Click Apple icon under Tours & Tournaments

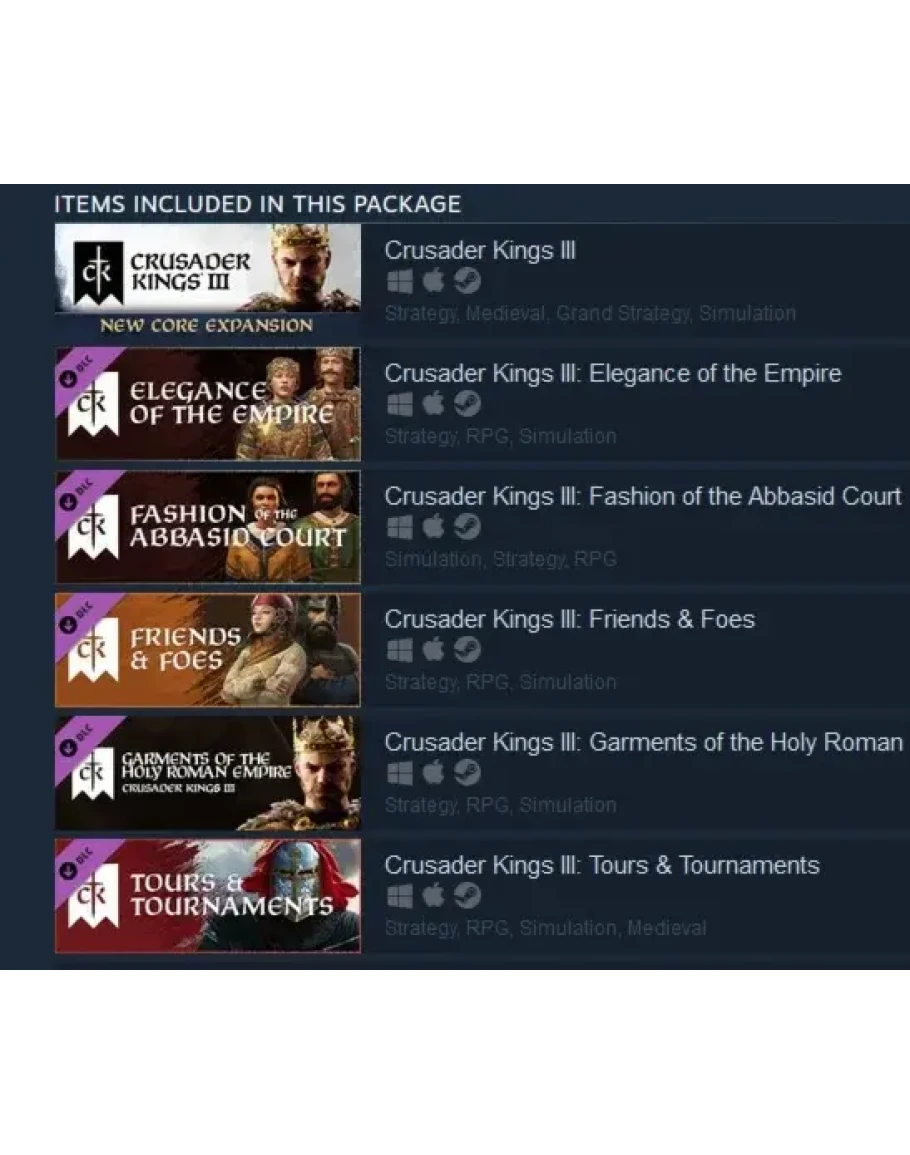(x=433, y=895)
